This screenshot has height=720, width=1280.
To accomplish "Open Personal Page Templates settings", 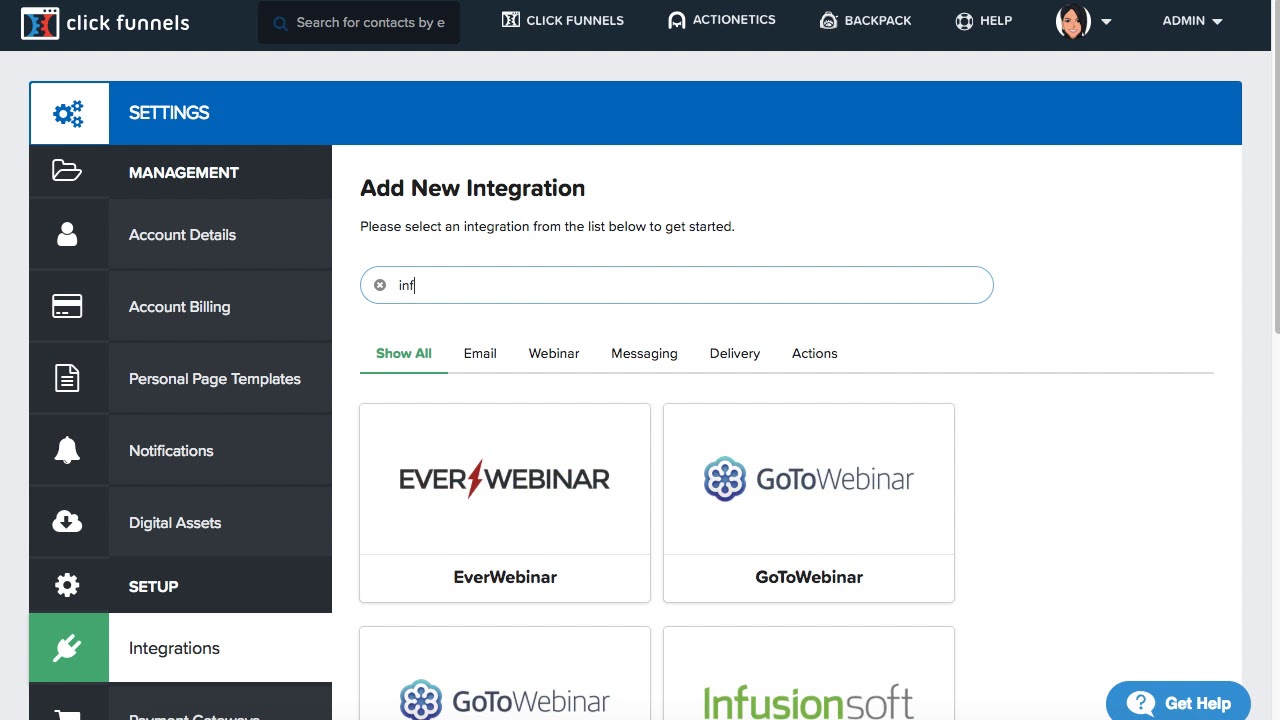I will click(x=180, y=379).
